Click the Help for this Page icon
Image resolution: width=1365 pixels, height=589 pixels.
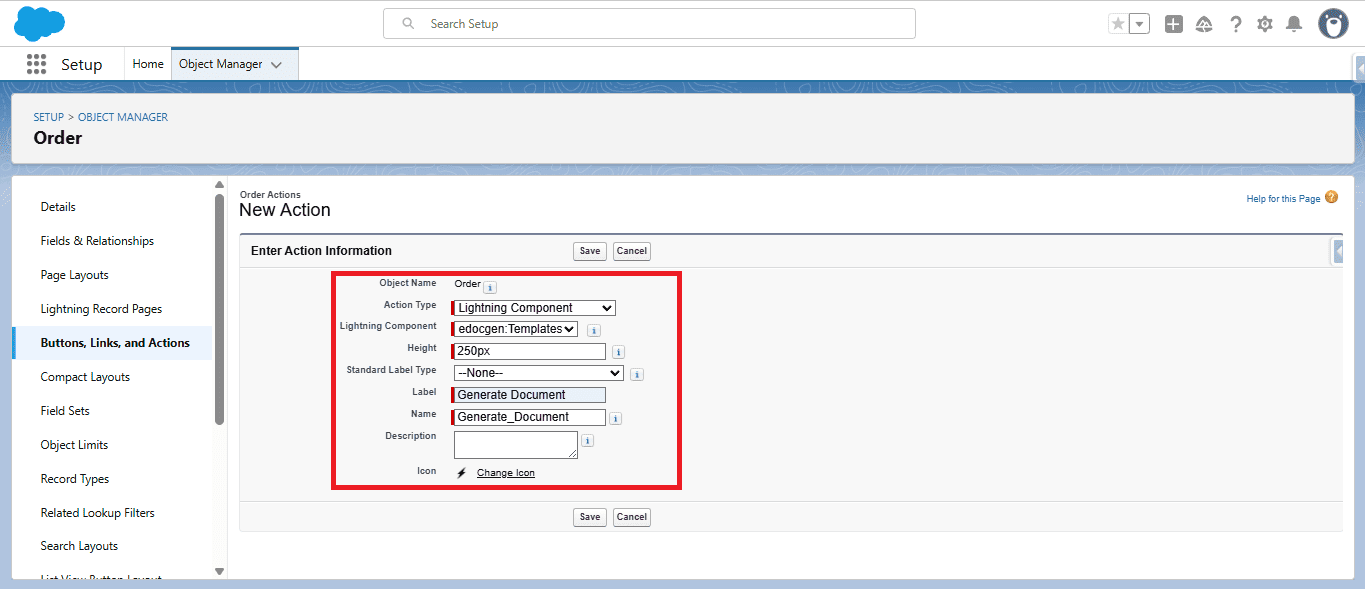pos(1331,198)
